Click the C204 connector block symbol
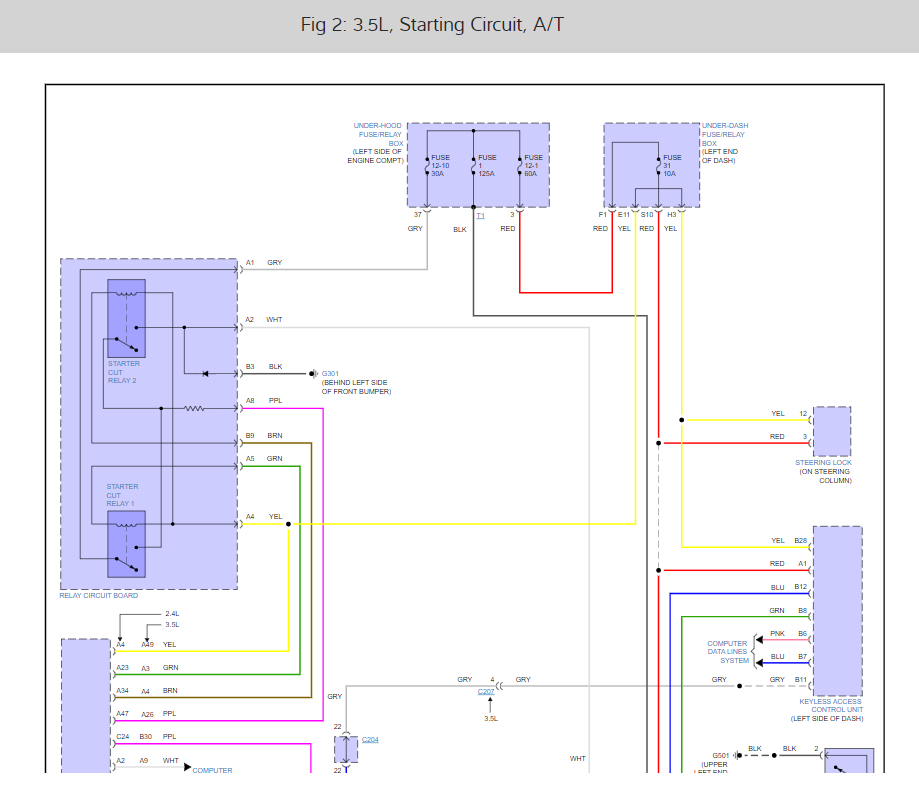 point(346,750)
